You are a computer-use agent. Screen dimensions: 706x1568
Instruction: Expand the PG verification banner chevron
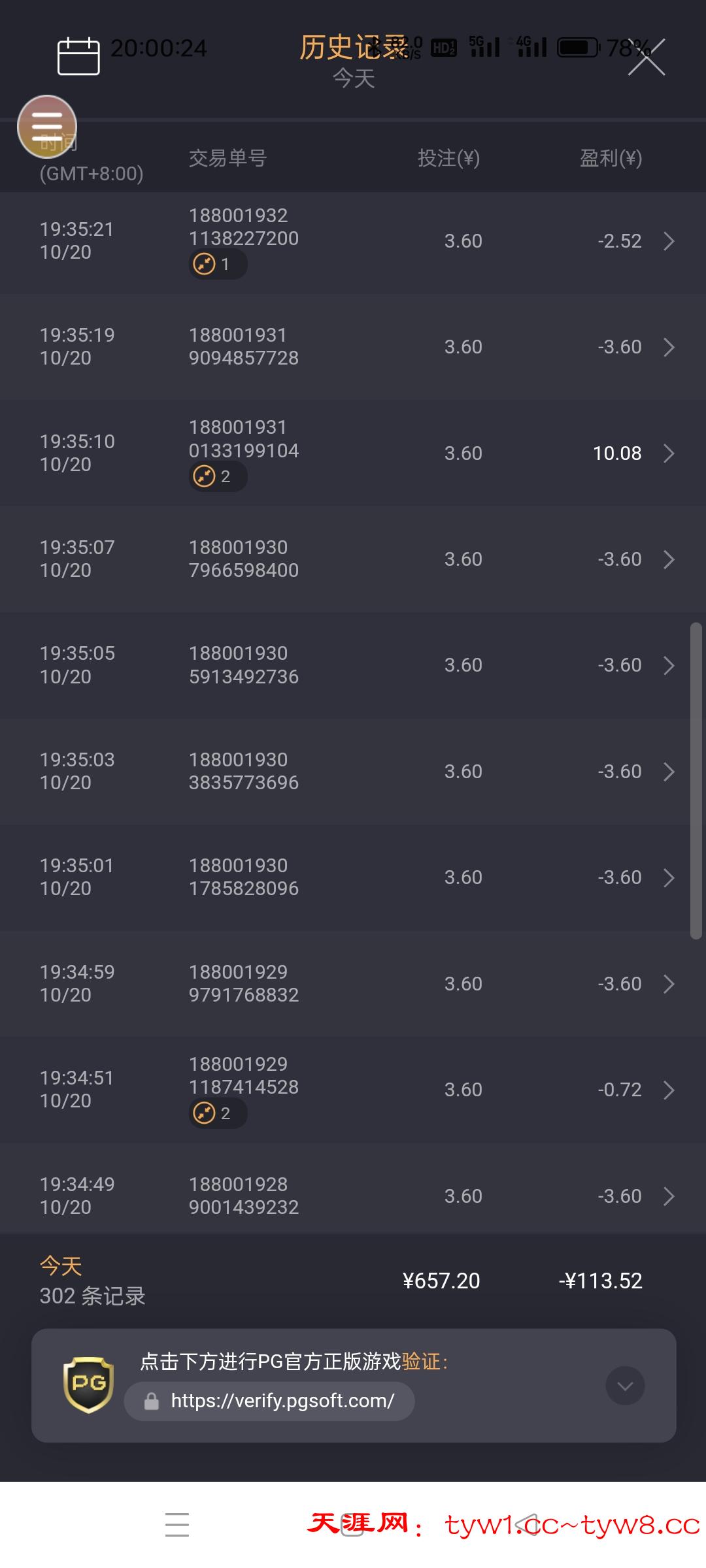pos(625,1385)
